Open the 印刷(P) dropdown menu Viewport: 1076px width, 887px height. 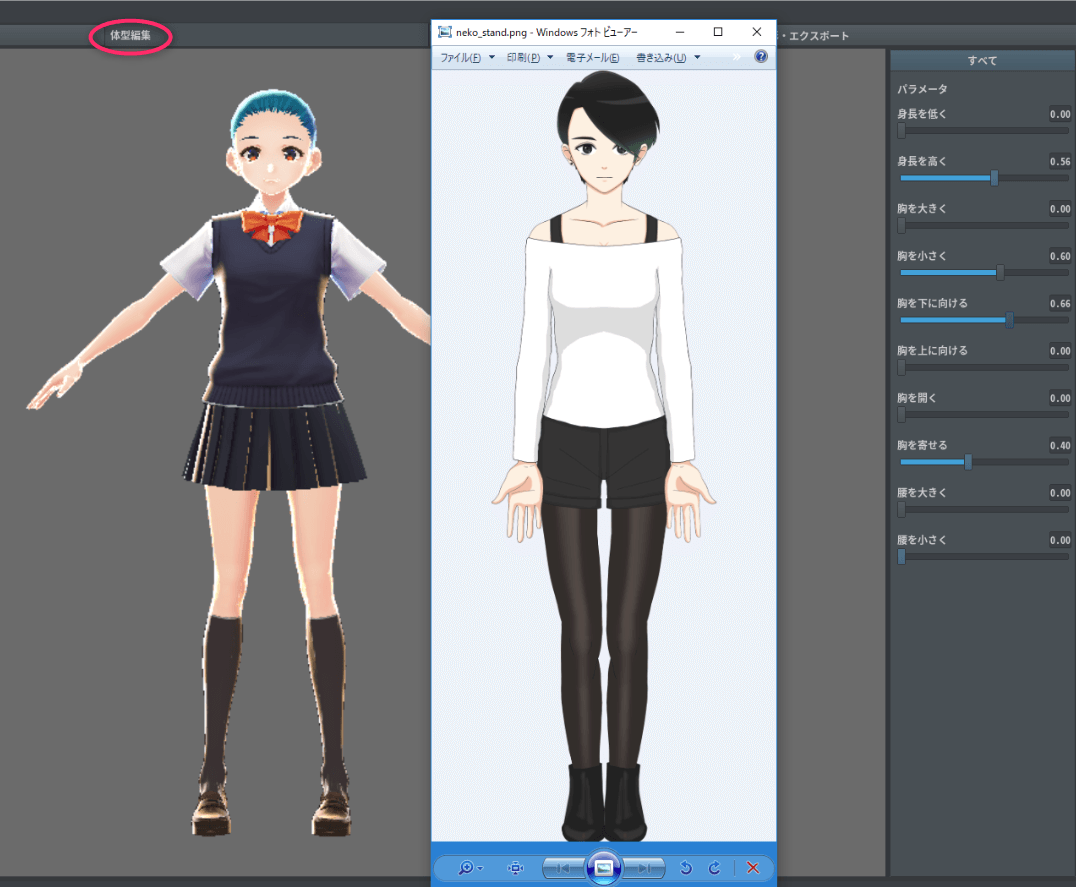coord(529,58)
